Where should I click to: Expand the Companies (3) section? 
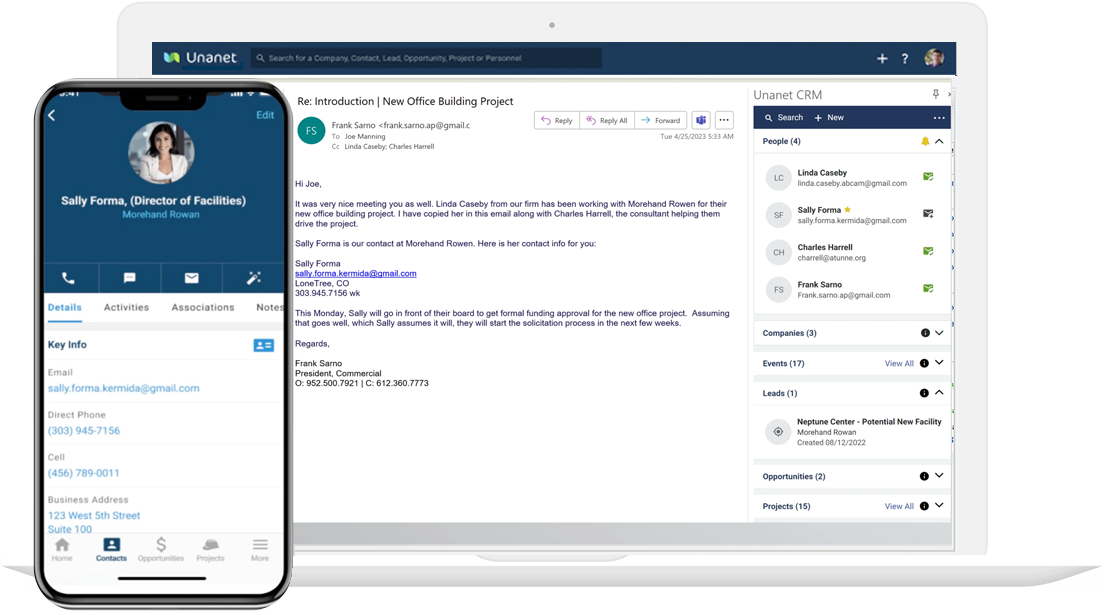[937, 332]
